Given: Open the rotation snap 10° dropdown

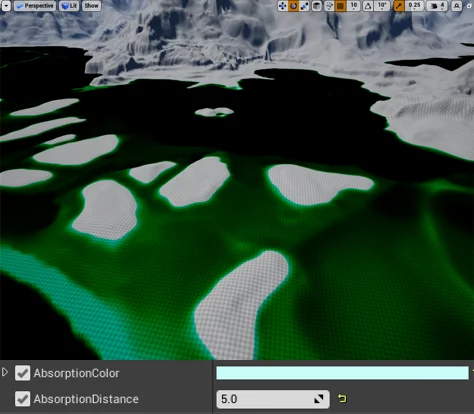Looking at the screenshot, I should coord(382,6).
